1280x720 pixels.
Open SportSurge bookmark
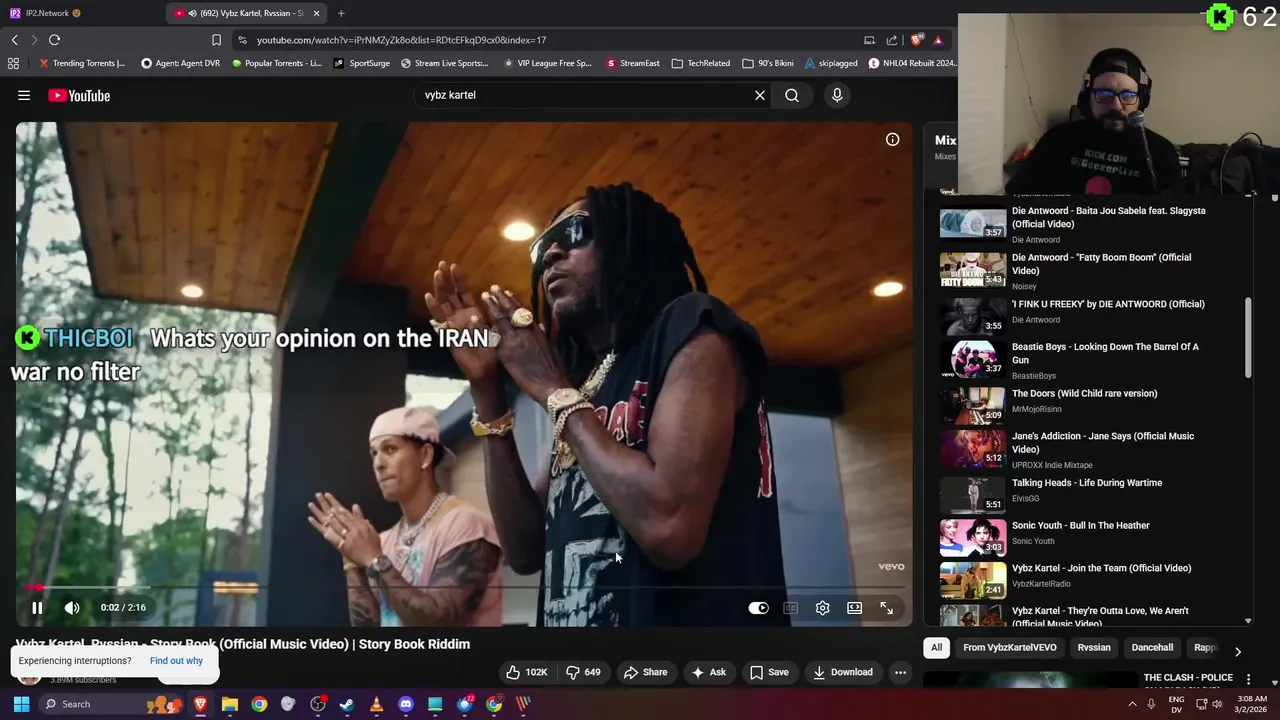(361, 63)
